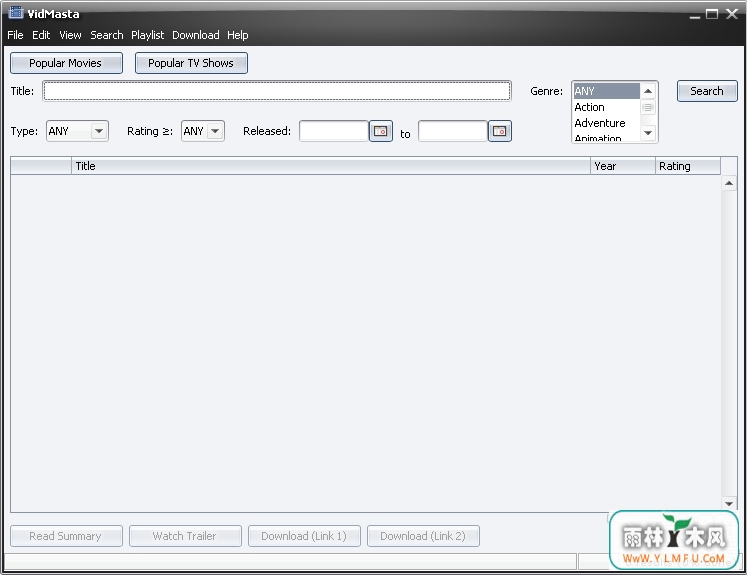Click results table scroll down arrow
The image size is (747, 575).
coord(729,504)
